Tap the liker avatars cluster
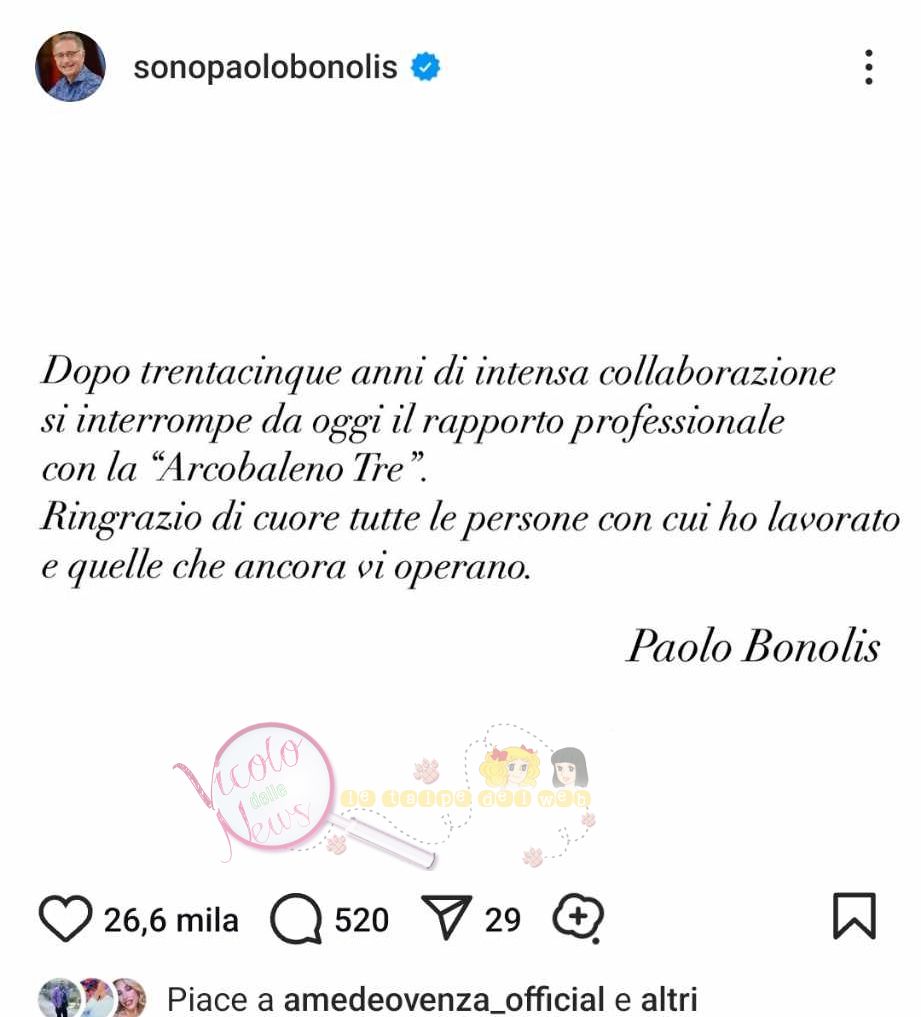Screen dimensions: 921x1017 (x=92, y=998)
